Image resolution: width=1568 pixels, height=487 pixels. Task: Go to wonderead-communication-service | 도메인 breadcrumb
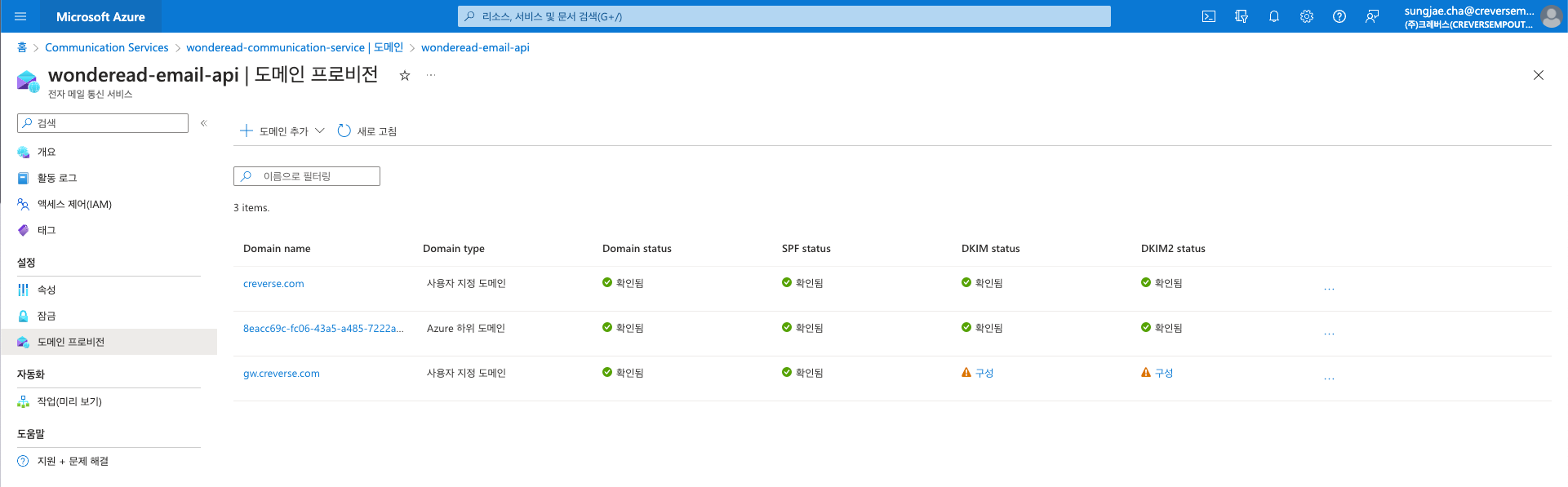pos(295,47)
